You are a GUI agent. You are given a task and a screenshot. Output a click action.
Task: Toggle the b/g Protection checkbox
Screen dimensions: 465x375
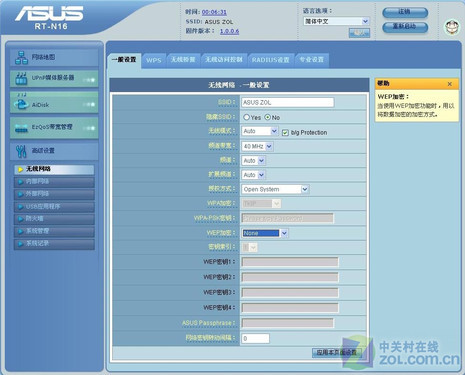pyautogui.click(x=285, y=133)
